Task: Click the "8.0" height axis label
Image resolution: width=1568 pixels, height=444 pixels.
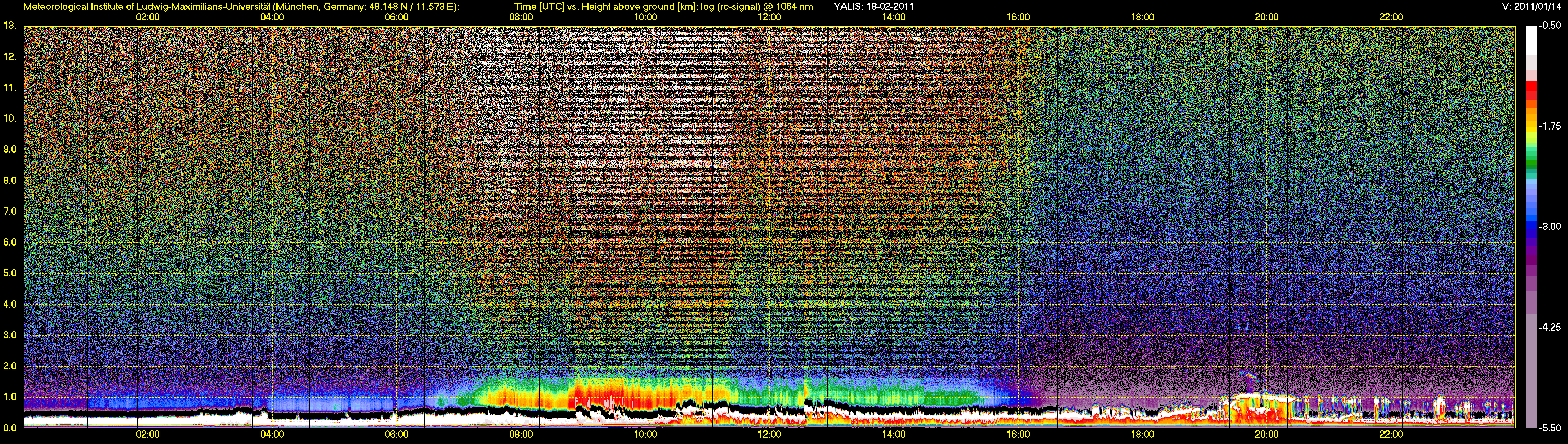Action: tap(10, 180)
